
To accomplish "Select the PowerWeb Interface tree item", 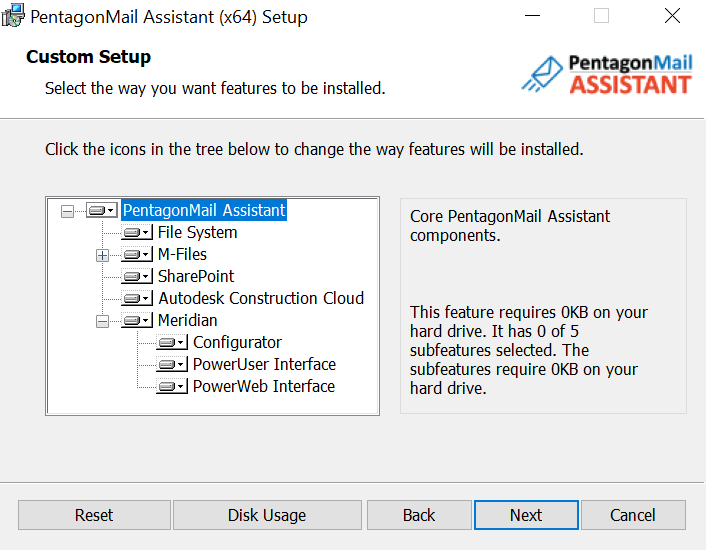I will (264, 386).
